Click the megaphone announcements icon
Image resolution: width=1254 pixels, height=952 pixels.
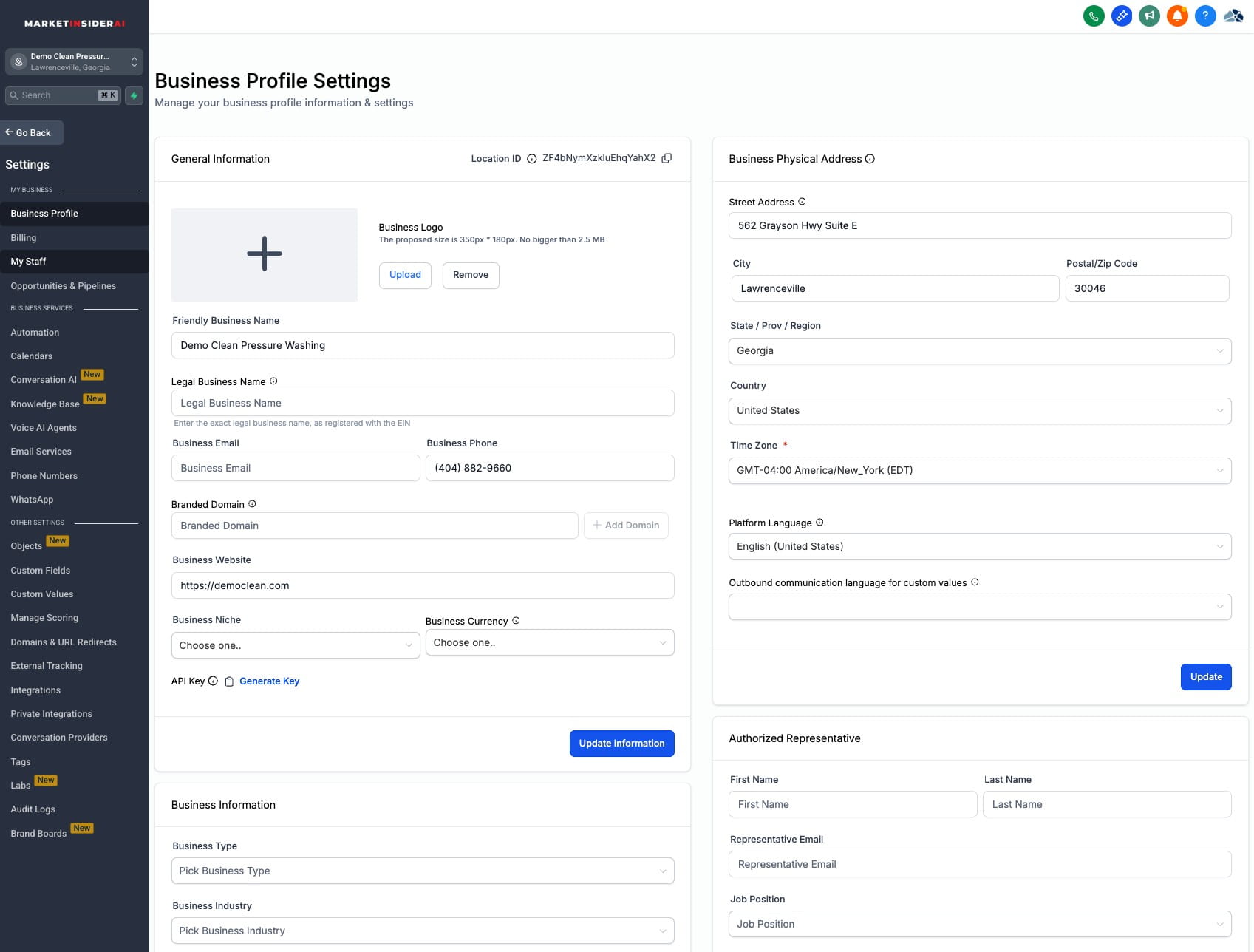coord(1149,16)
